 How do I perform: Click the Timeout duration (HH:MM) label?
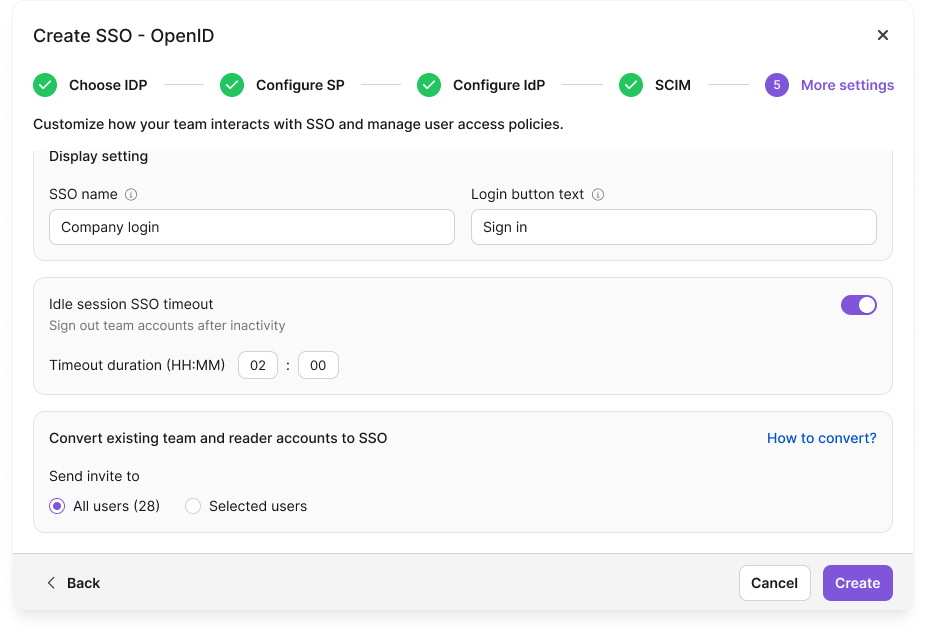point(137,365)
